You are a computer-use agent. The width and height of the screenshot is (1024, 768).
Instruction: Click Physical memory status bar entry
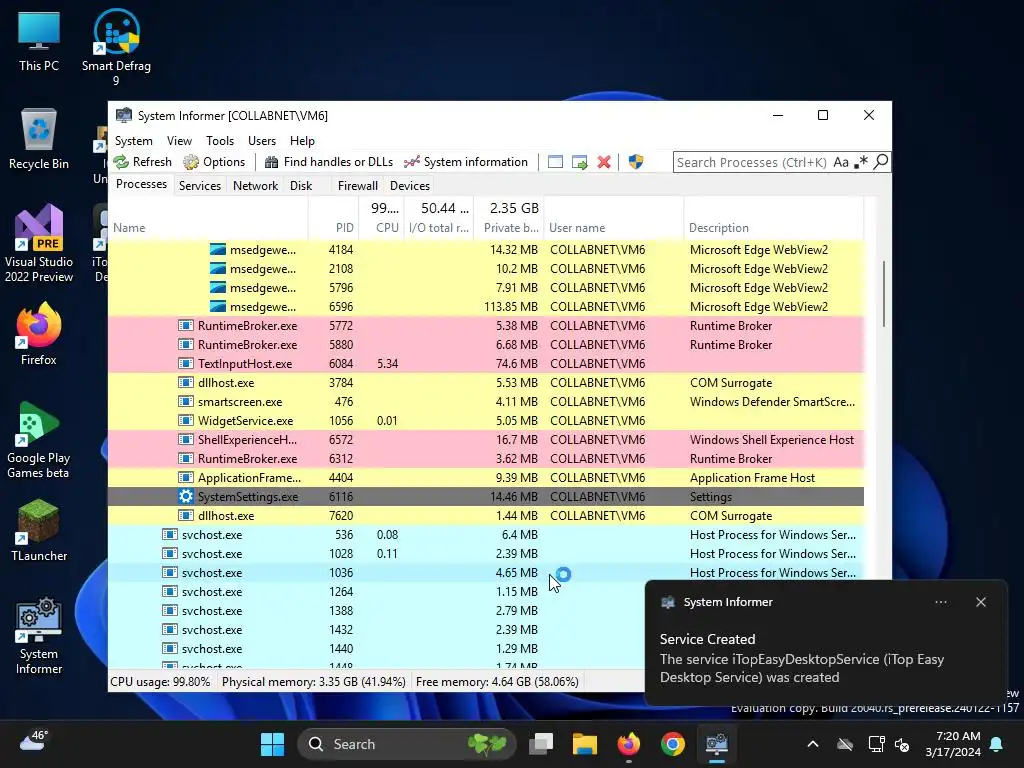[x=313, y=682]
